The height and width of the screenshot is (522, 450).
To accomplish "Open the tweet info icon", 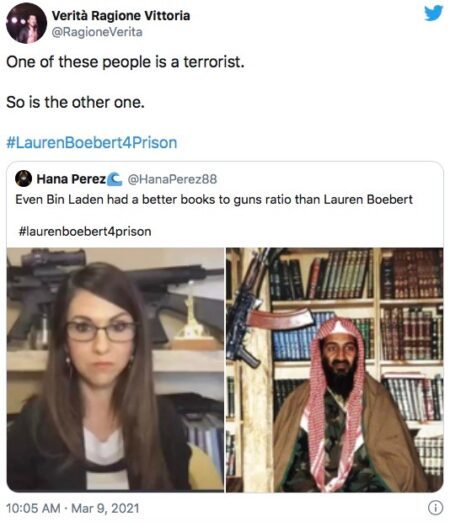I will pos(435,508).
